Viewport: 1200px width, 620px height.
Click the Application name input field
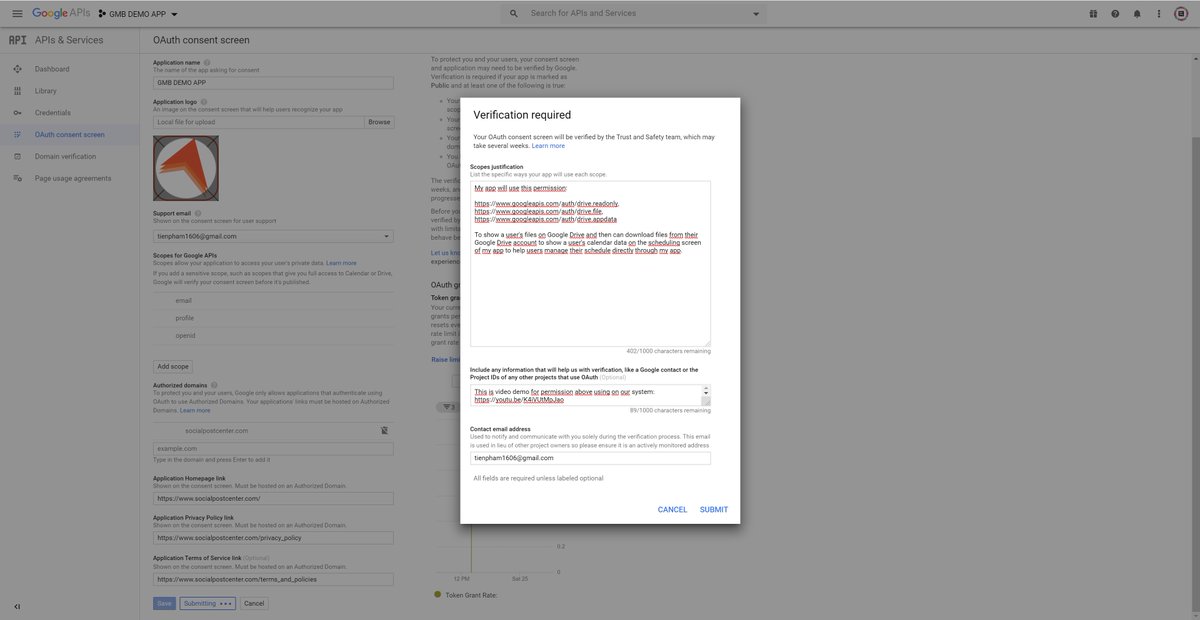click(273, 83)
